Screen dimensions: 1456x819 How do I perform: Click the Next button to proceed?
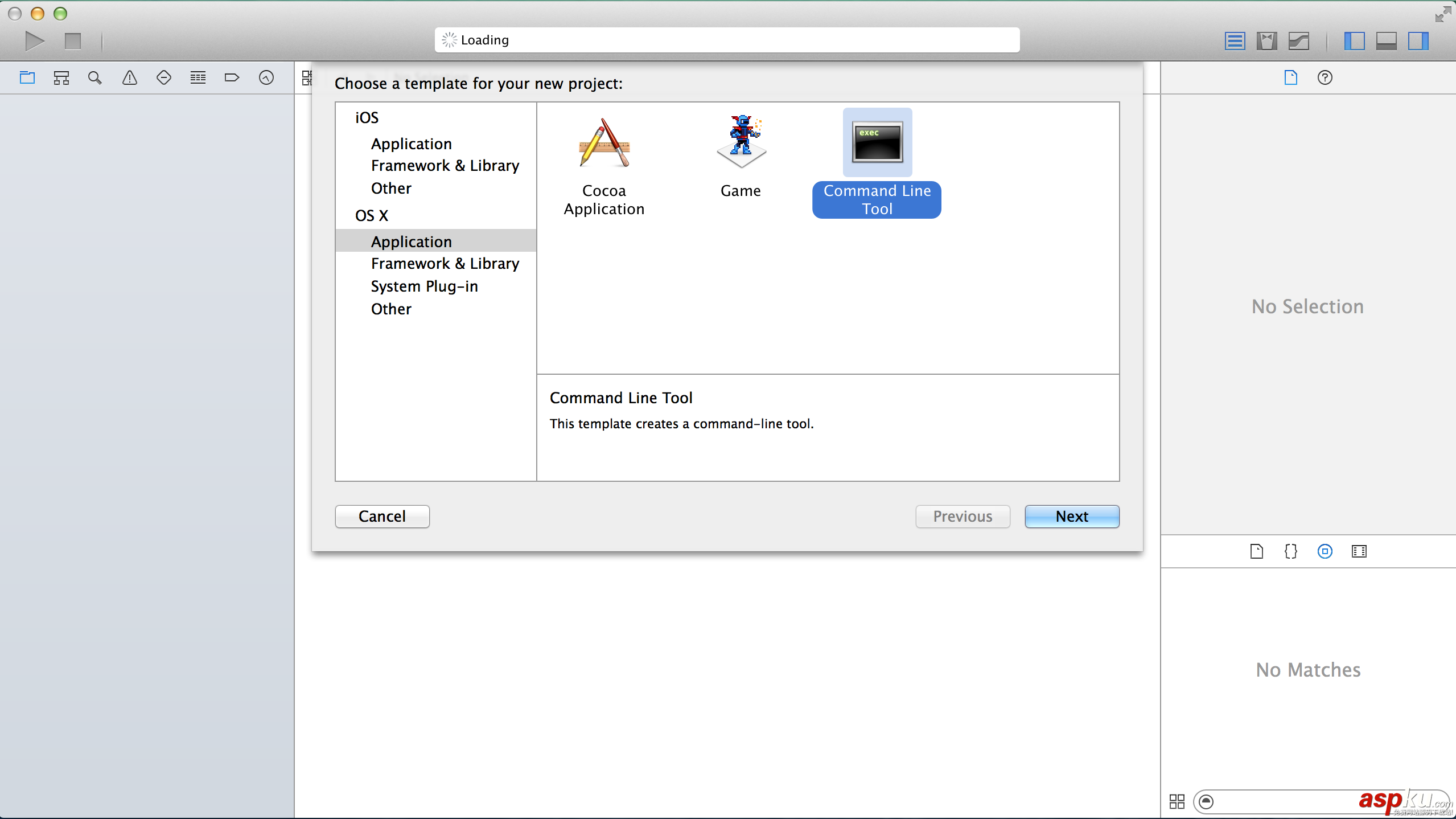coord(1072,516)
